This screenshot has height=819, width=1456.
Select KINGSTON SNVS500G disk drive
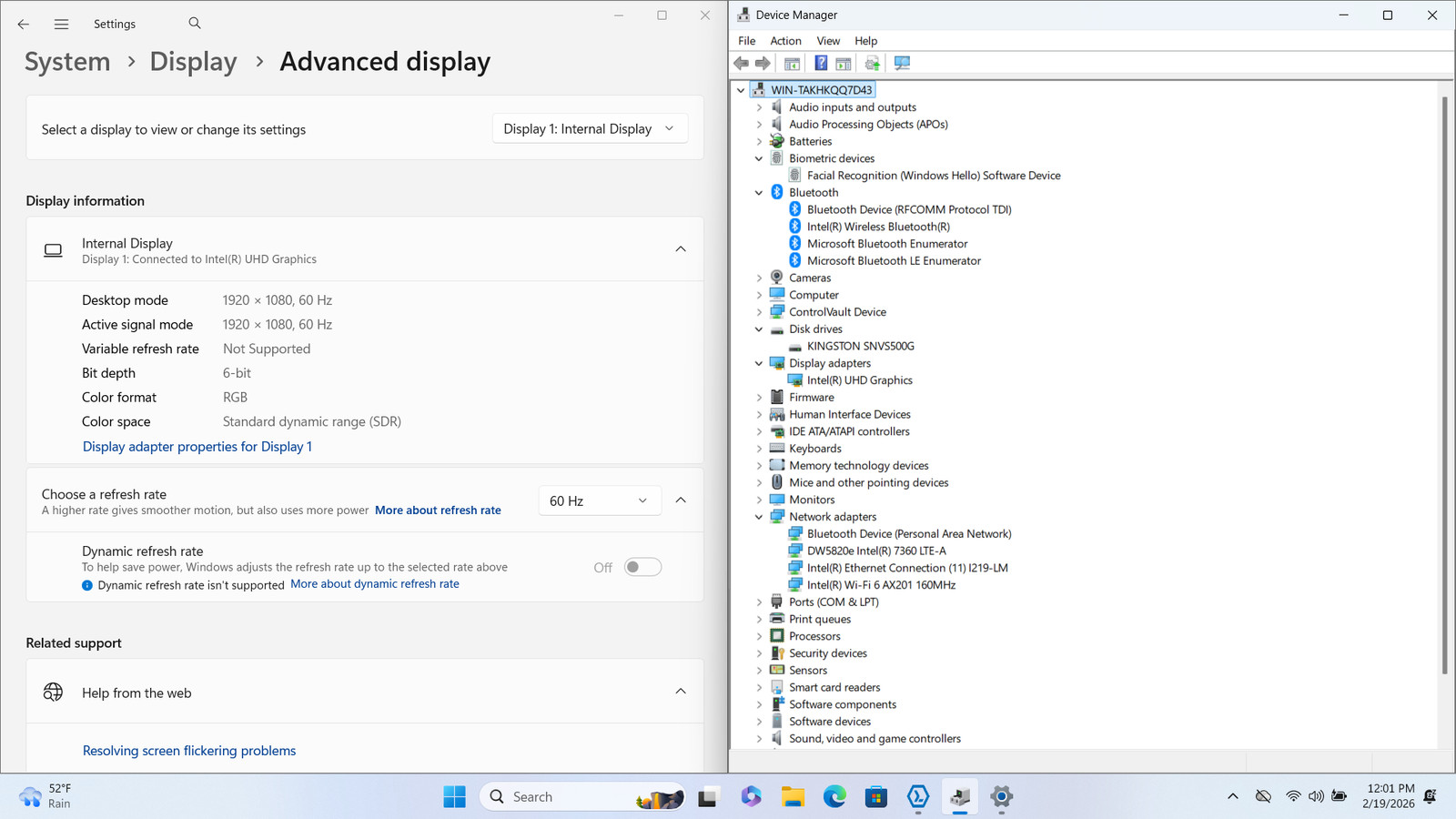tap(860, 346)
